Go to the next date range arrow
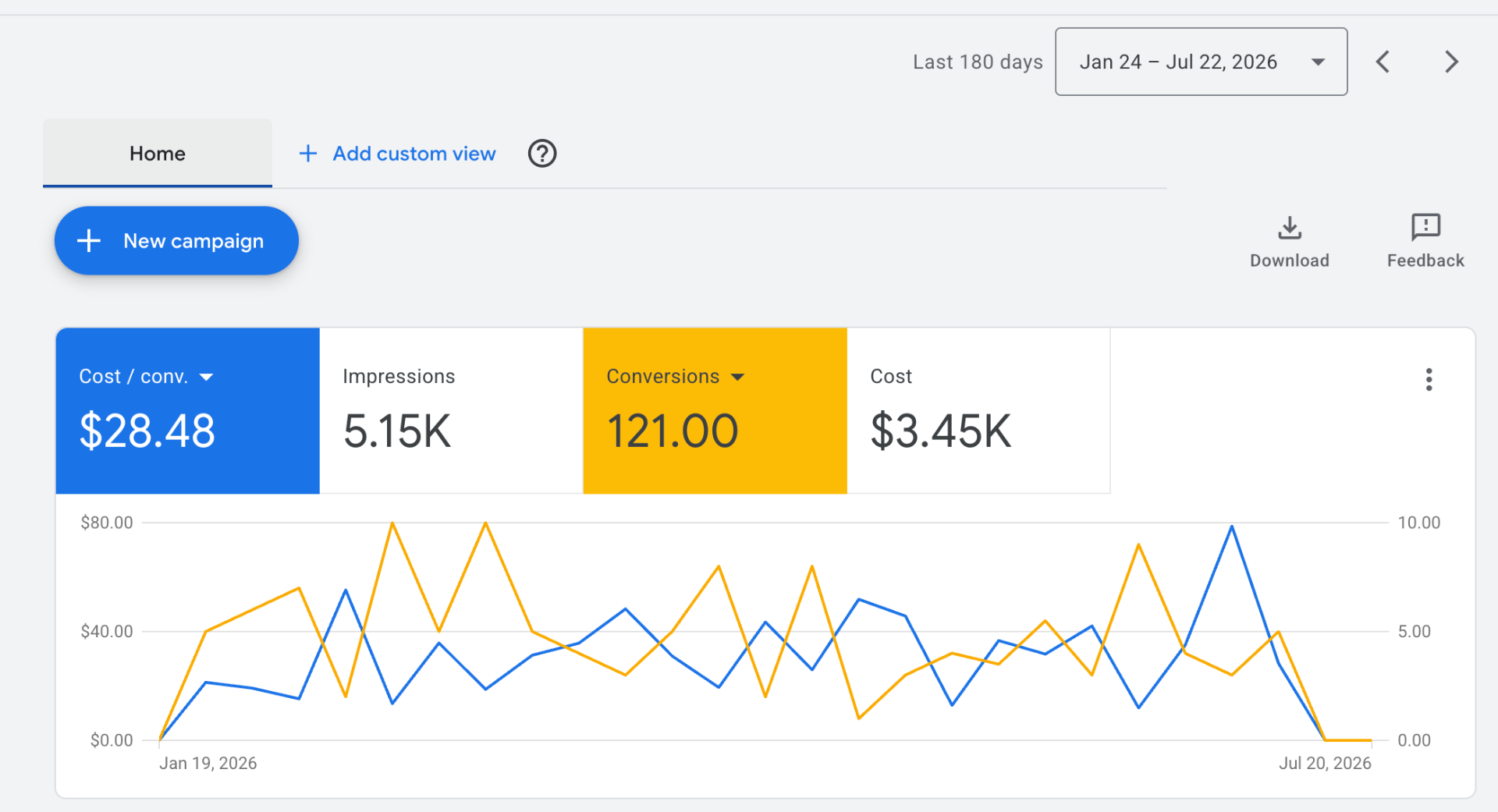 coord(1451,62)
